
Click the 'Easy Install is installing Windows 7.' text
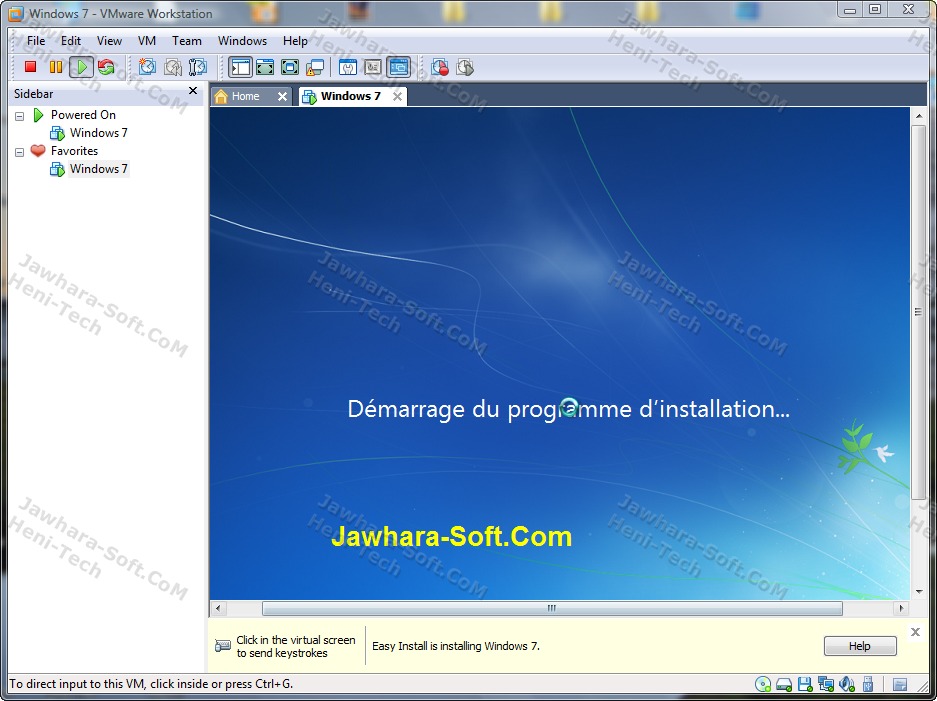coord(455,646)
